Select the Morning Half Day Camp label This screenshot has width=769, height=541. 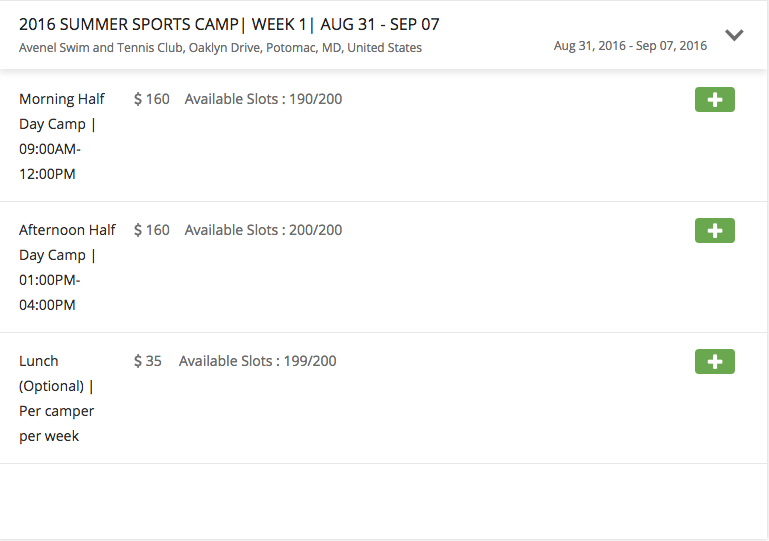[x=61, y=112]
